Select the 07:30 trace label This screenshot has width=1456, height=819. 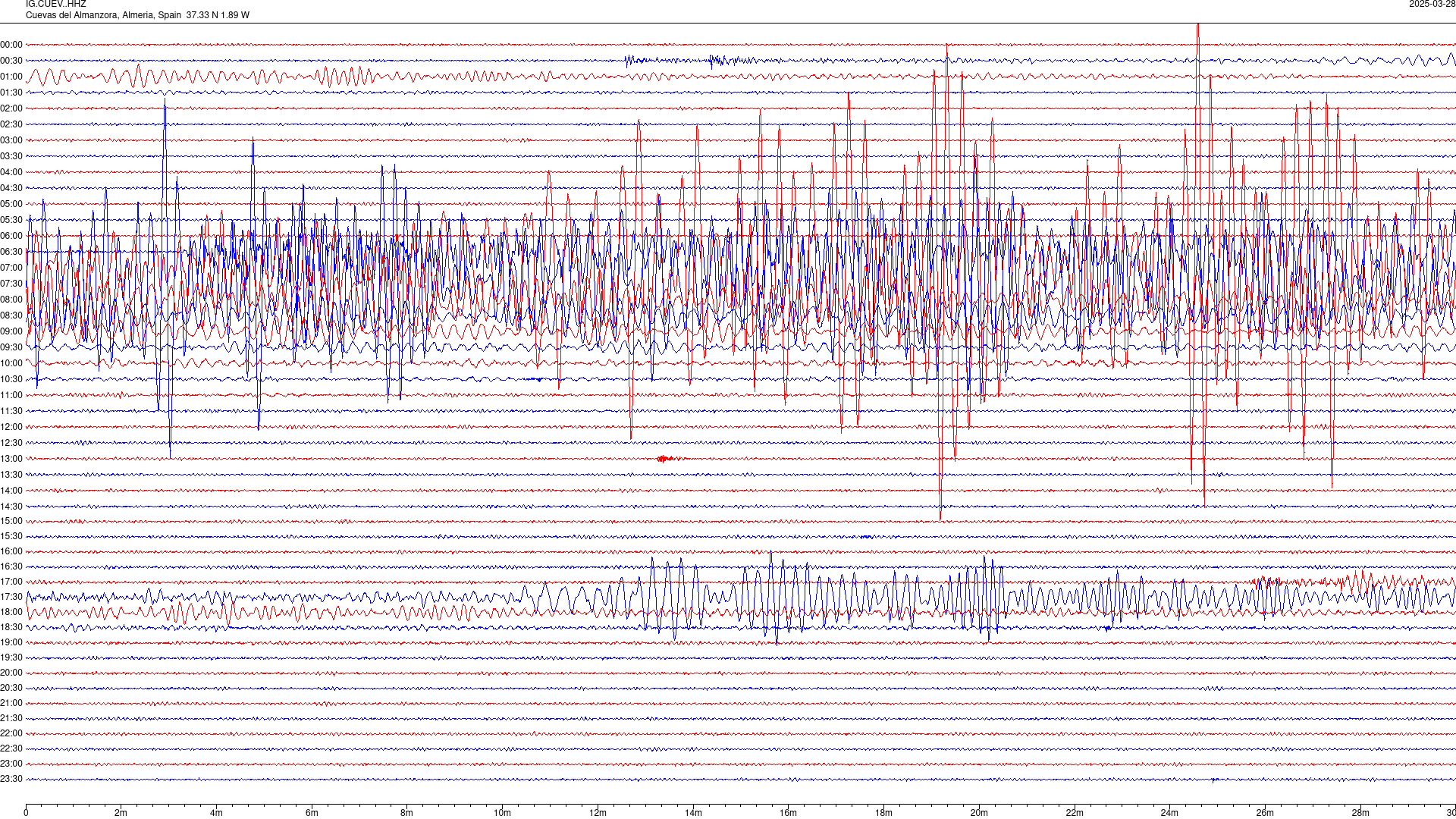(11, 284)
